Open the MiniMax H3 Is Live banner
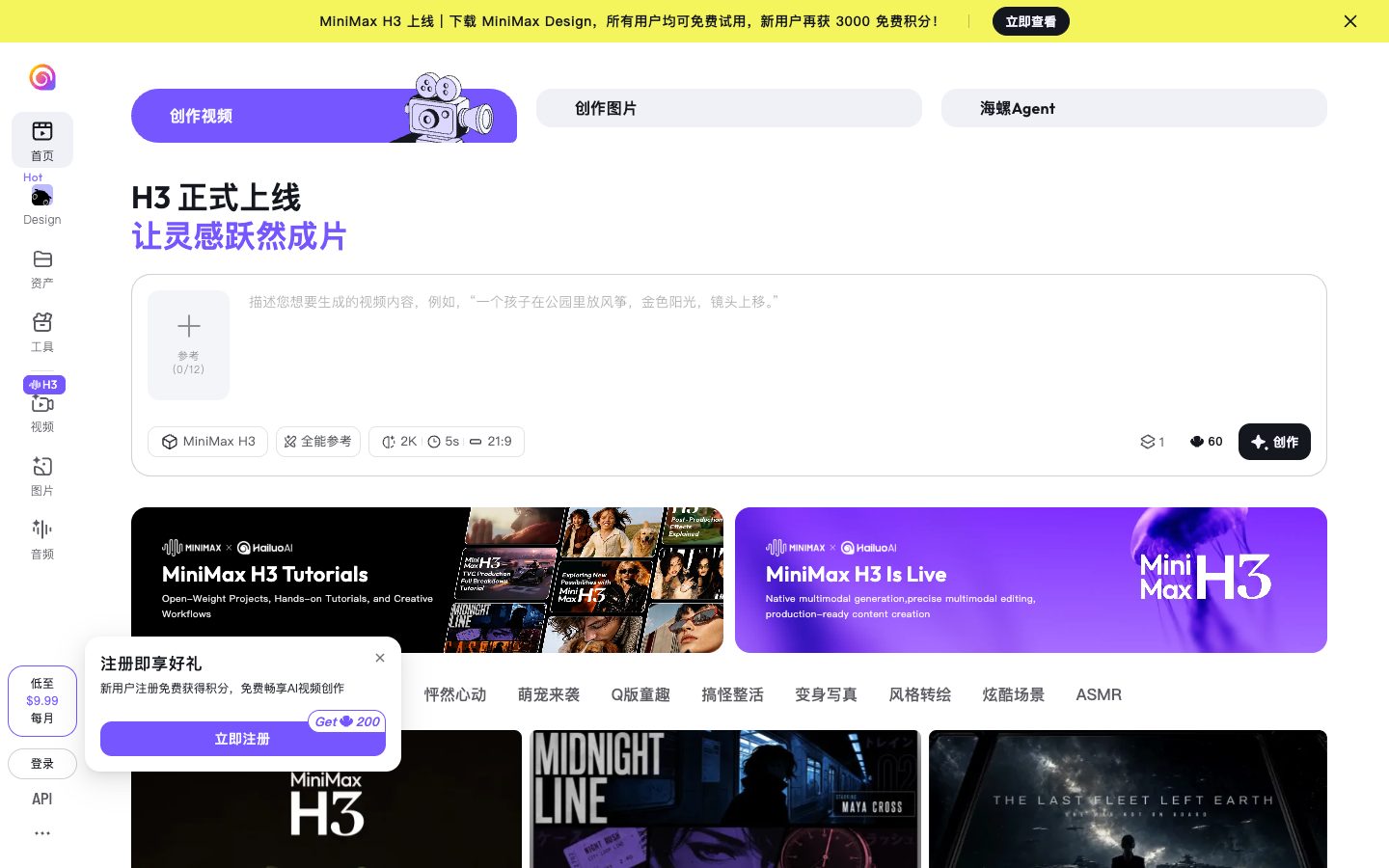 1031,580
